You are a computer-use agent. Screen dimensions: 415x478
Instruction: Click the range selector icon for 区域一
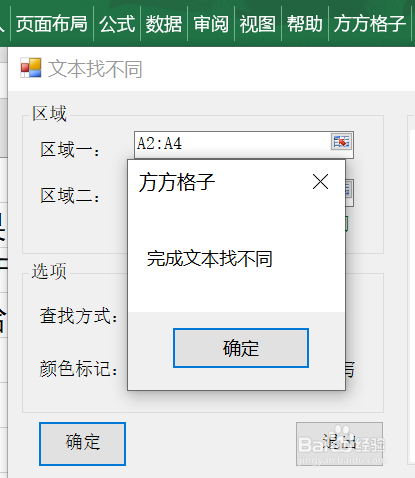(x=341, y=142)
